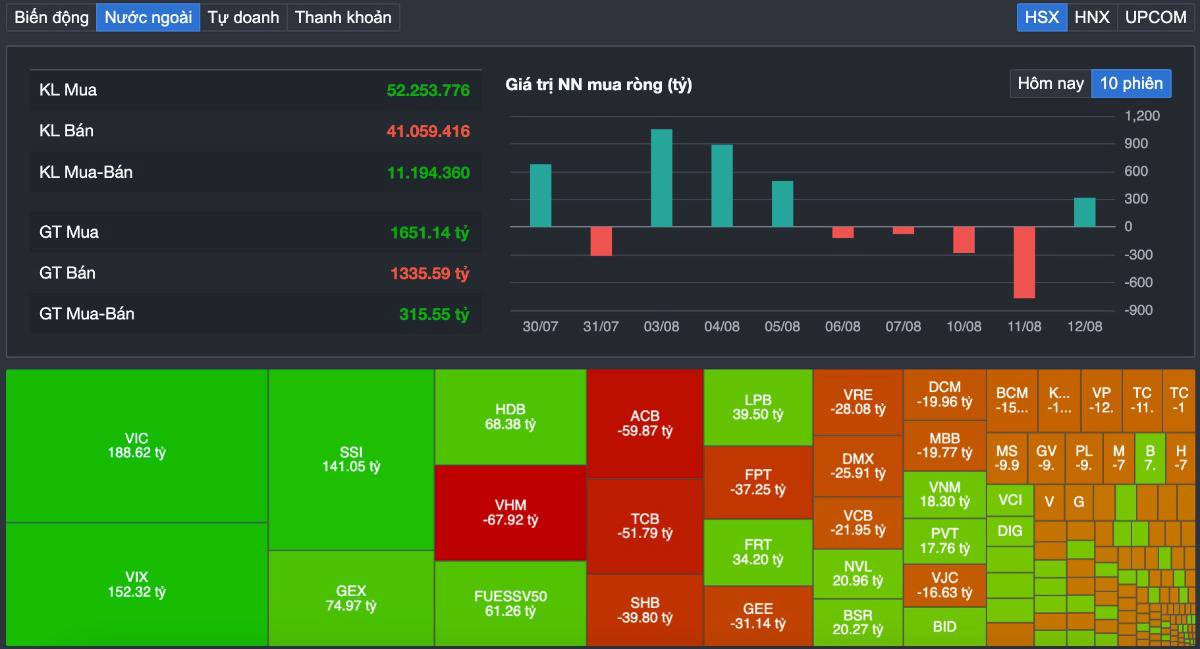
Task: Switch to the HNX exchange
Action: click(x=1092, y=17)
